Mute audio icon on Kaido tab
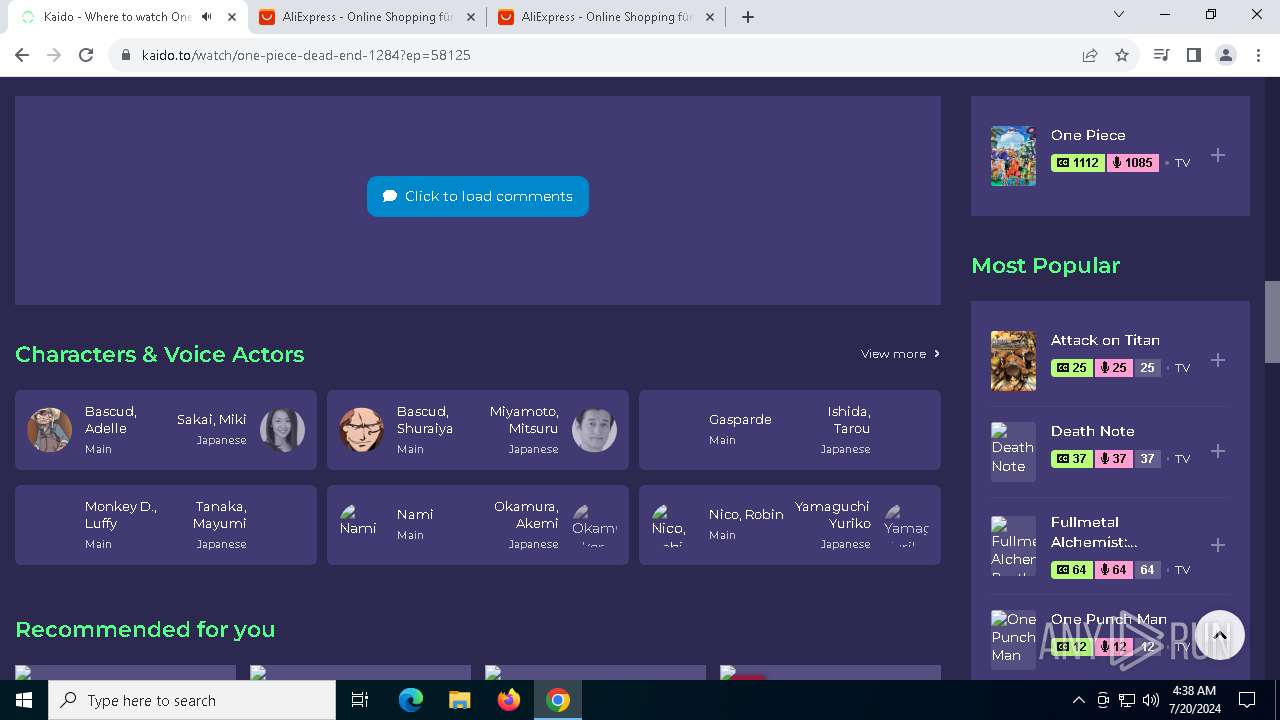The image size is (1280, 720). (207, 17)
